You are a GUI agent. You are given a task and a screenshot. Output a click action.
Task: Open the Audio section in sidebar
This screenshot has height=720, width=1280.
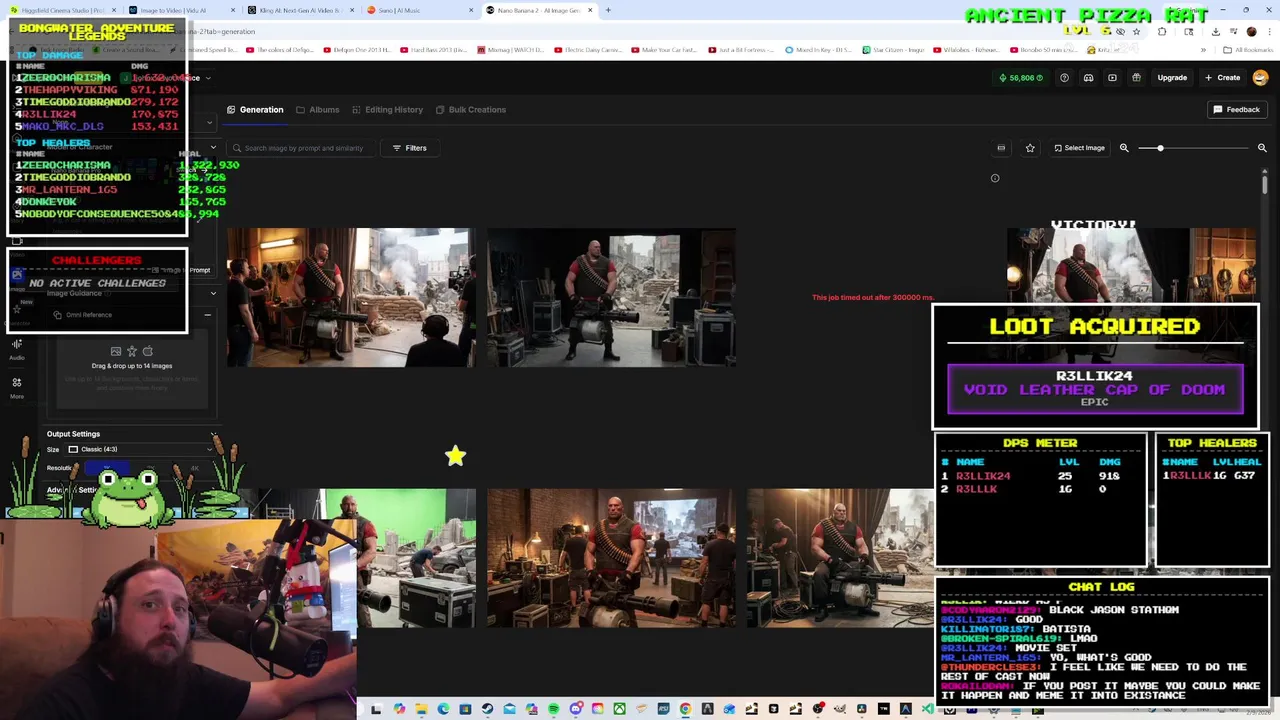point(17,349)
